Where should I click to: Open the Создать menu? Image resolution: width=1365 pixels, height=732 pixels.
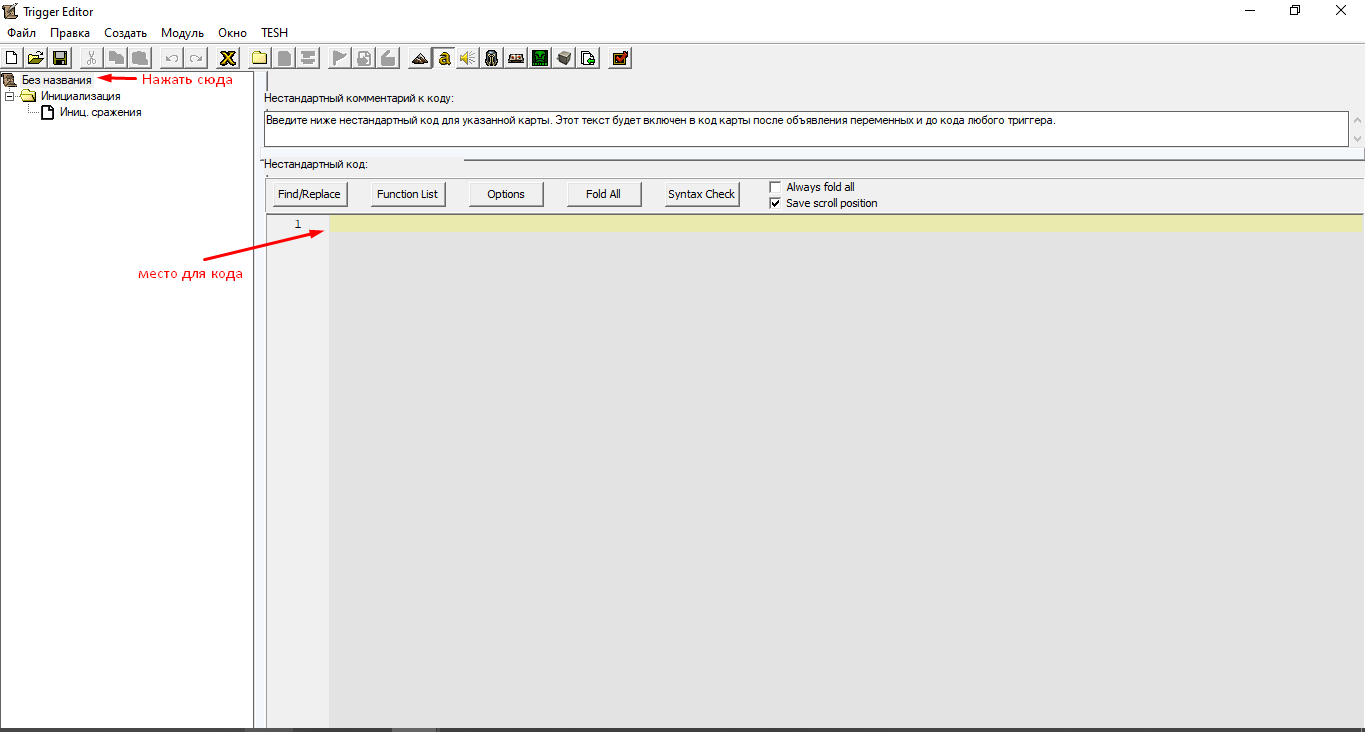point(126,33)
